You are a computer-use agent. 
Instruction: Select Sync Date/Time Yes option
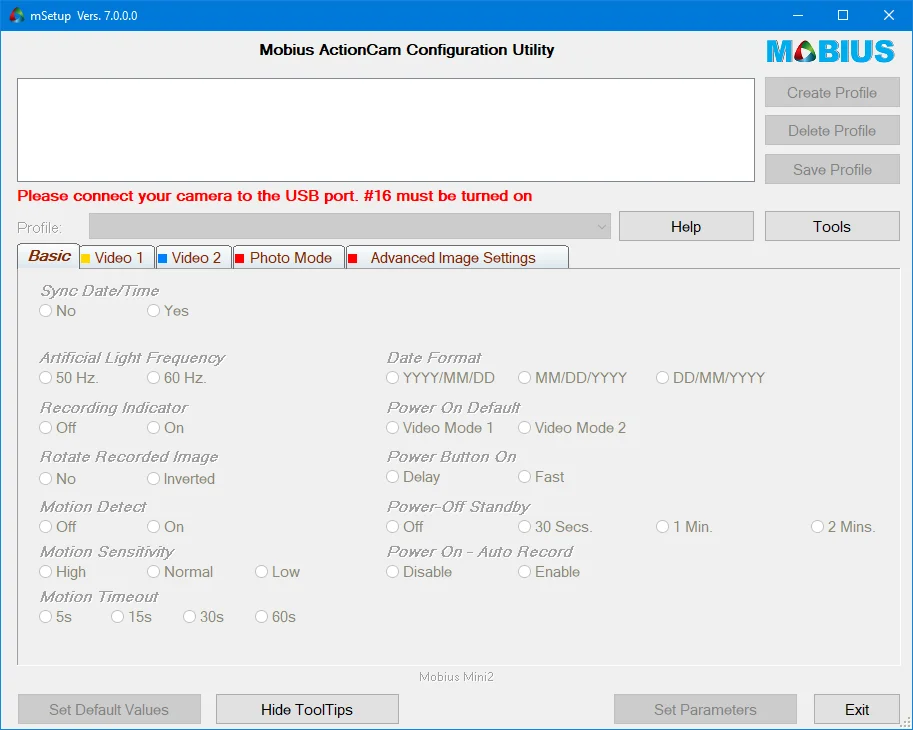168,311
